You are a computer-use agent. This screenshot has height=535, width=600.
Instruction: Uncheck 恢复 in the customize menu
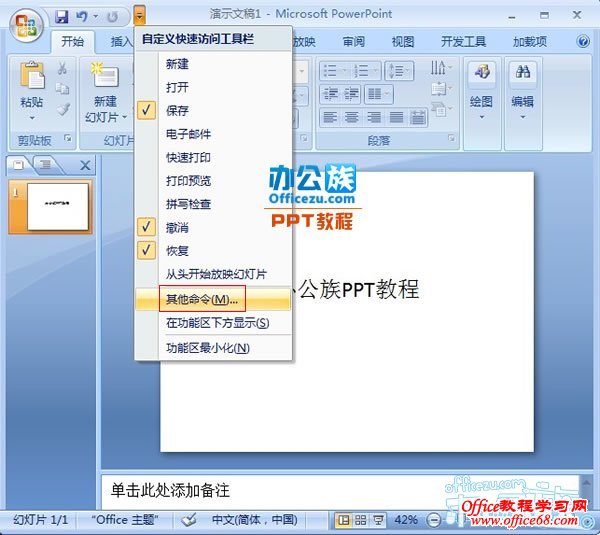(213, 251)
